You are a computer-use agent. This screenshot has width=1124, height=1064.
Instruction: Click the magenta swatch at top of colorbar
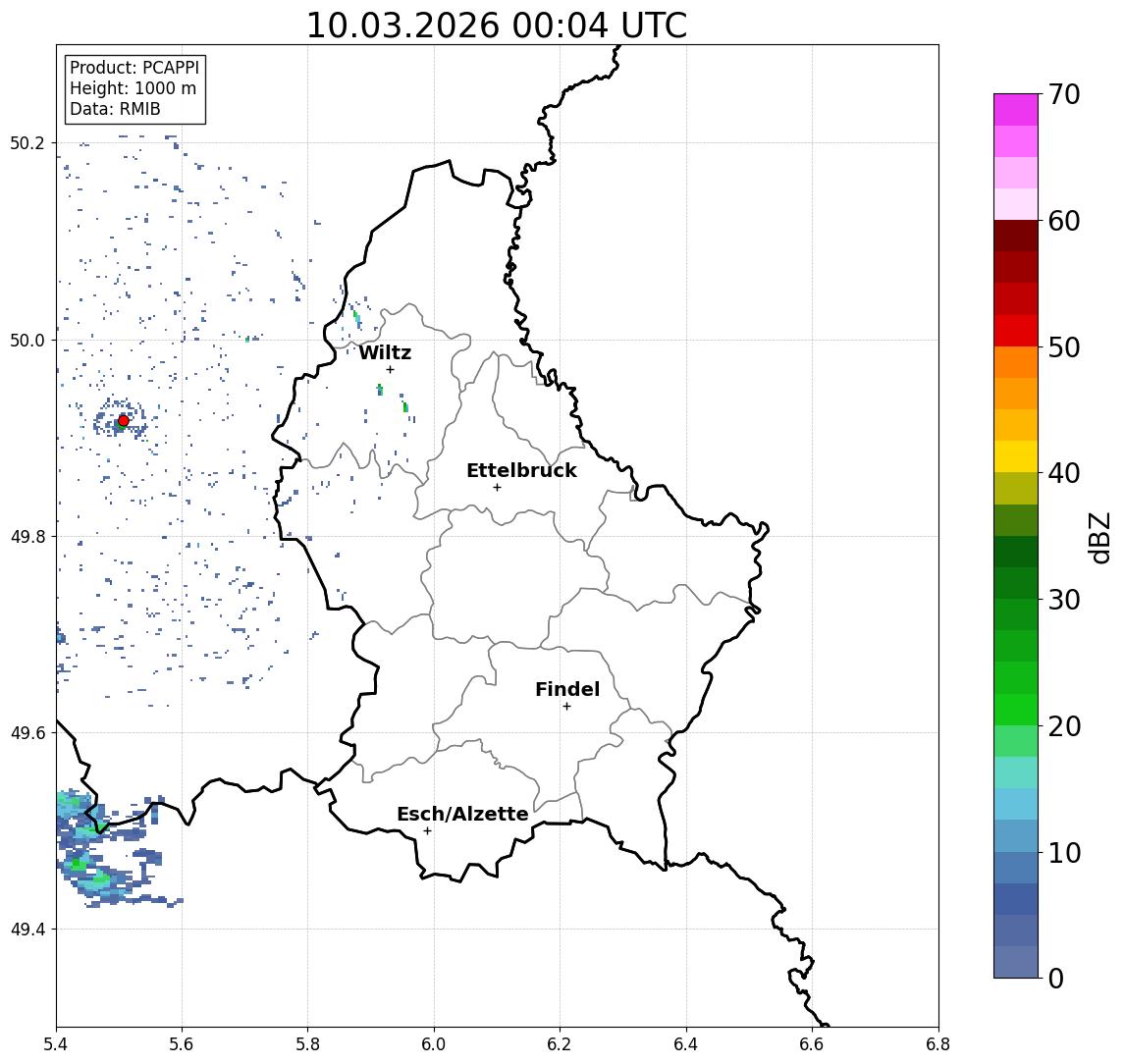(x=1016, y=110)
